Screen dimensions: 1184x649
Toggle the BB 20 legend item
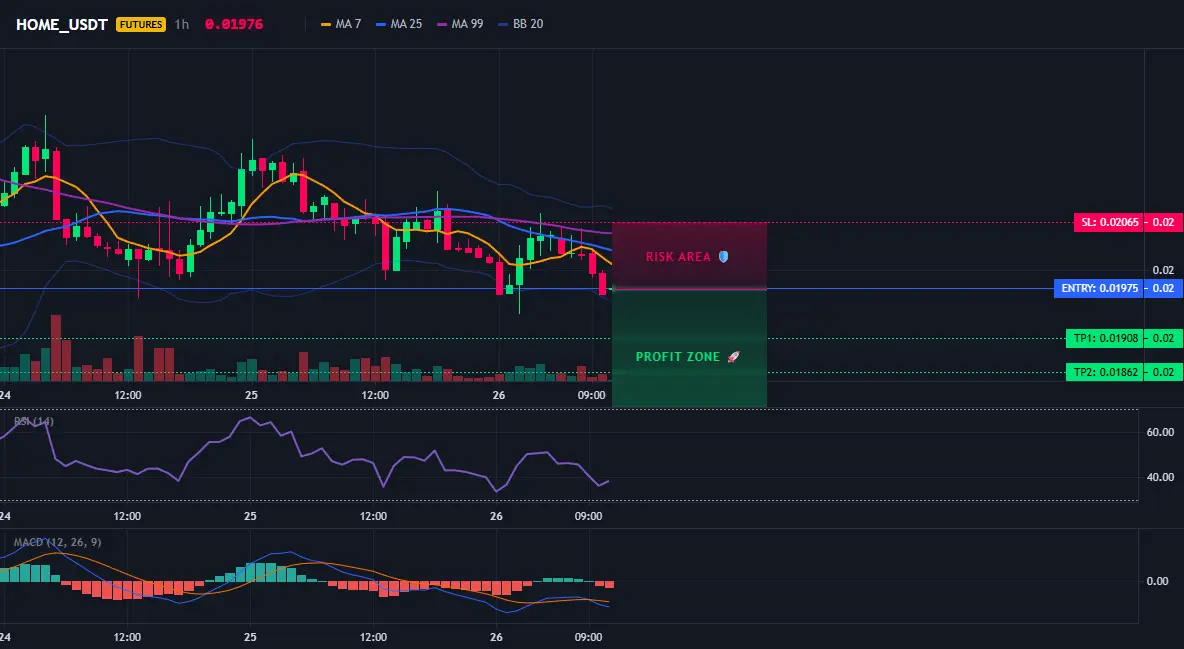click(x=520, y=24)
